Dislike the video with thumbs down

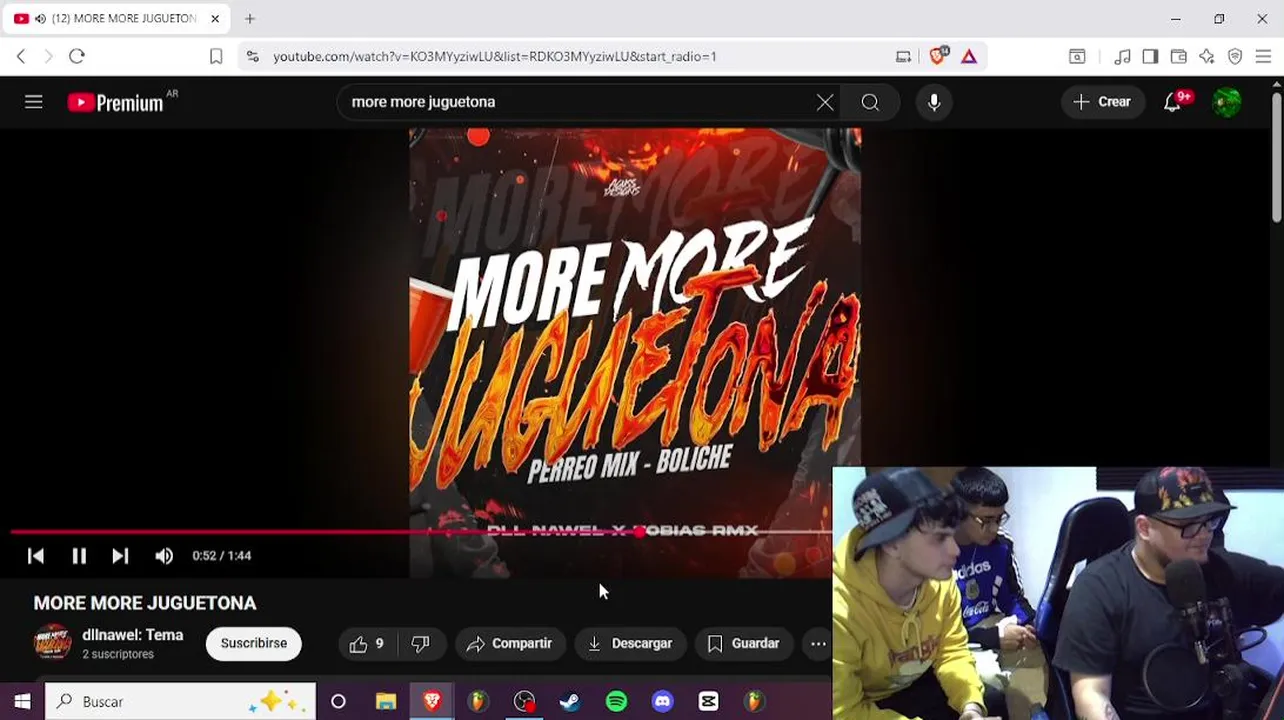click(x=421, y=644)
